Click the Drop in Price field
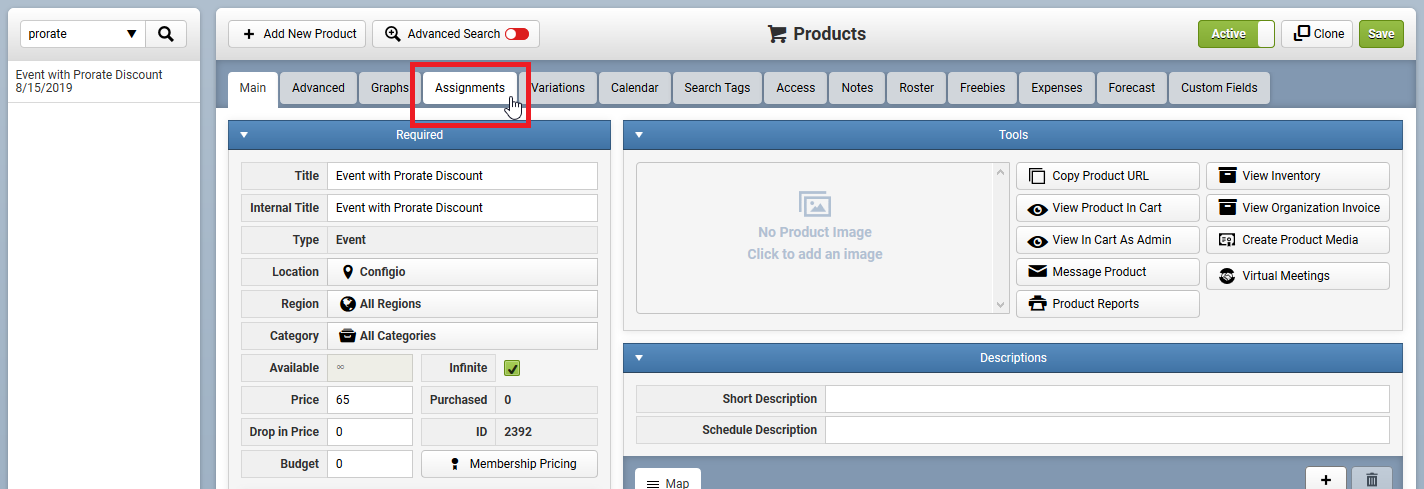The image size is (1424, 489). click(x=370, y=432)
